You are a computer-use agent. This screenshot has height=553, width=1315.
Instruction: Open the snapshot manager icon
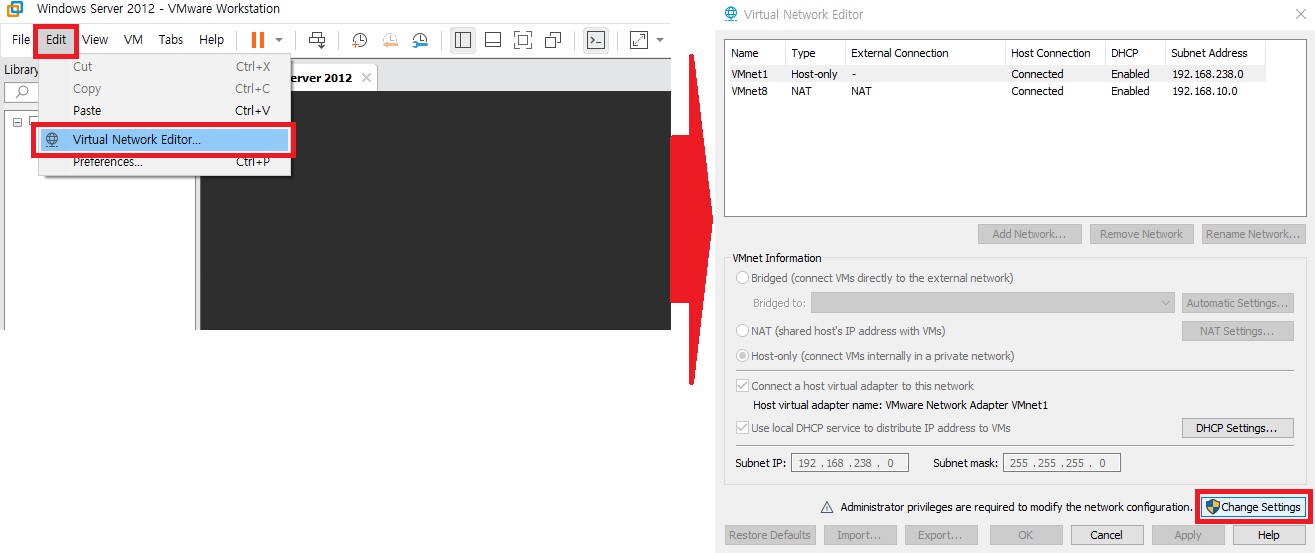click(420, 40)
